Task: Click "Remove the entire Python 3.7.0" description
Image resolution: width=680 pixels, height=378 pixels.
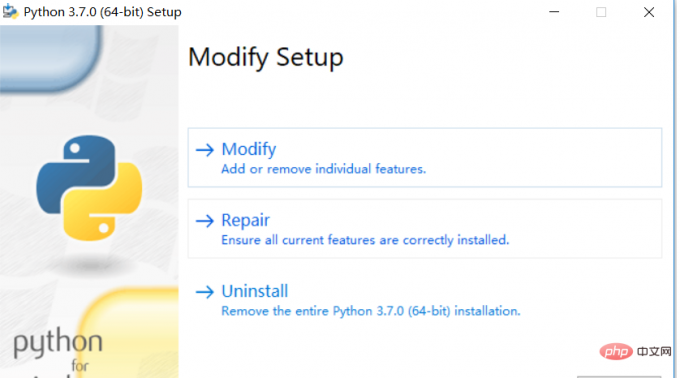Action: [x=370, y=311]
